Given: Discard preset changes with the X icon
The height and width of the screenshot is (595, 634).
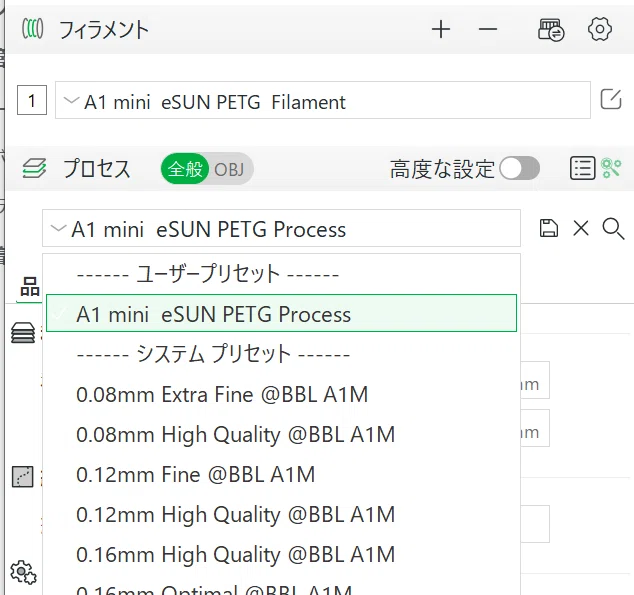Looking at the screenshot, I should click(x=581, y=228).
